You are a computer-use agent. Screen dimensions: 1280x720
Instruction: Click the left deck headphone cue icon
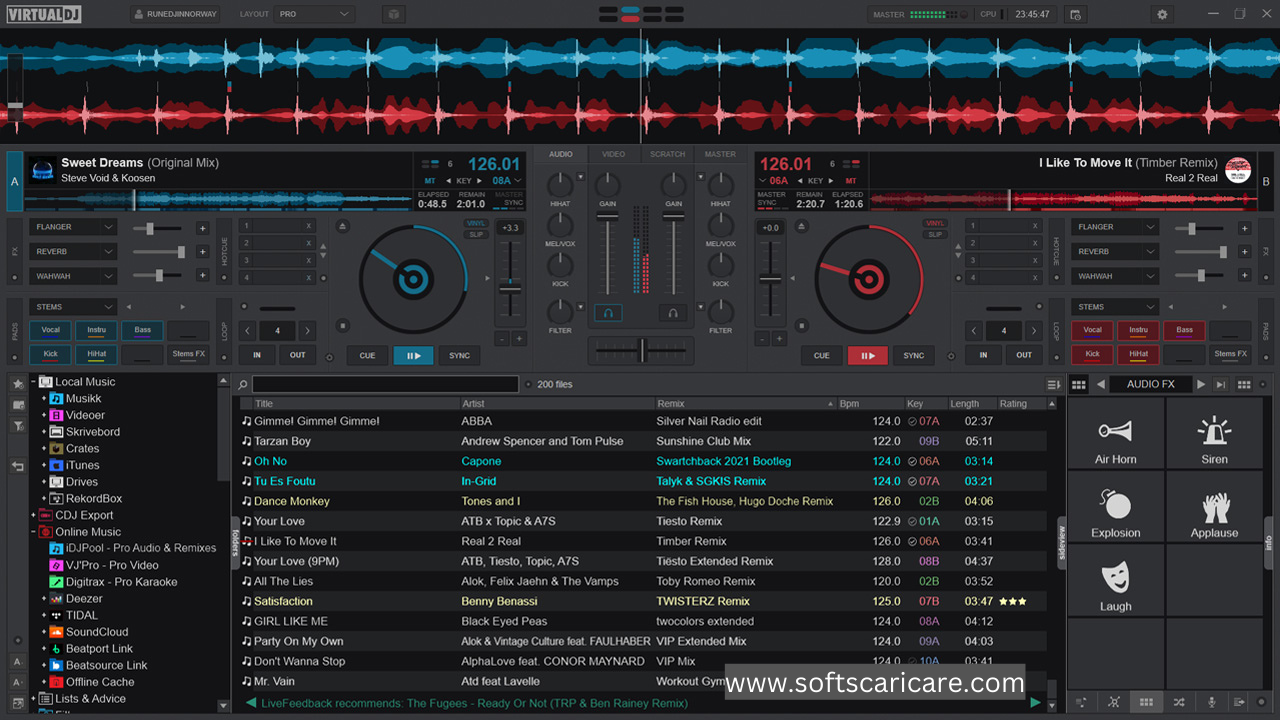(x=608, y=313)
